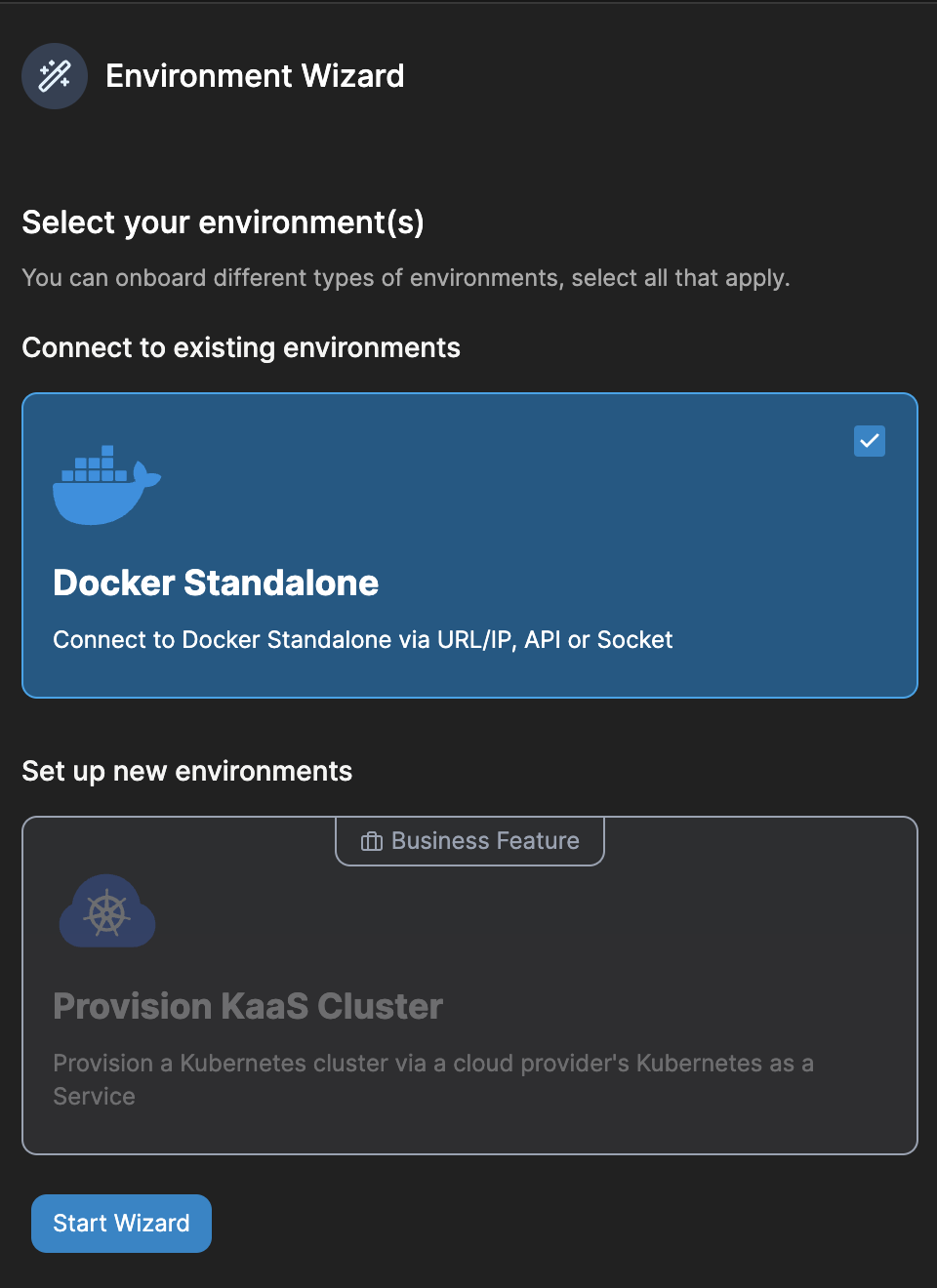Click the Connect to existing environments heading
This screenshot has height=1288, width=937.
(x=241, y=347)
